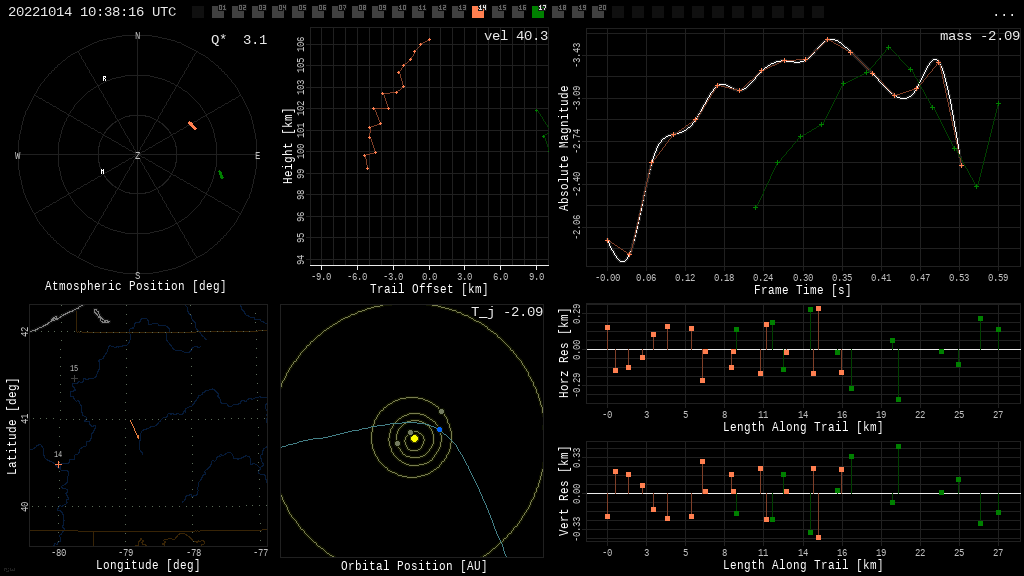Select station indicator 06 in top bar
1024x576 pixels.
317,11
